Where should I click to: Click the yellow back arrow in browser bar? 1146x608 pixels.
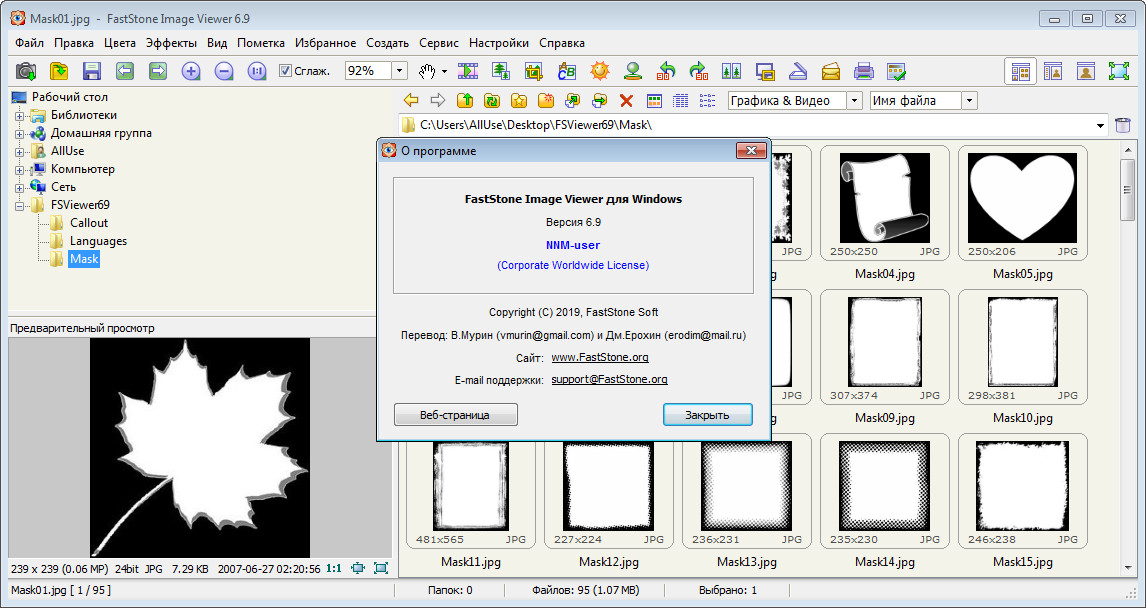tap(411, 101)
